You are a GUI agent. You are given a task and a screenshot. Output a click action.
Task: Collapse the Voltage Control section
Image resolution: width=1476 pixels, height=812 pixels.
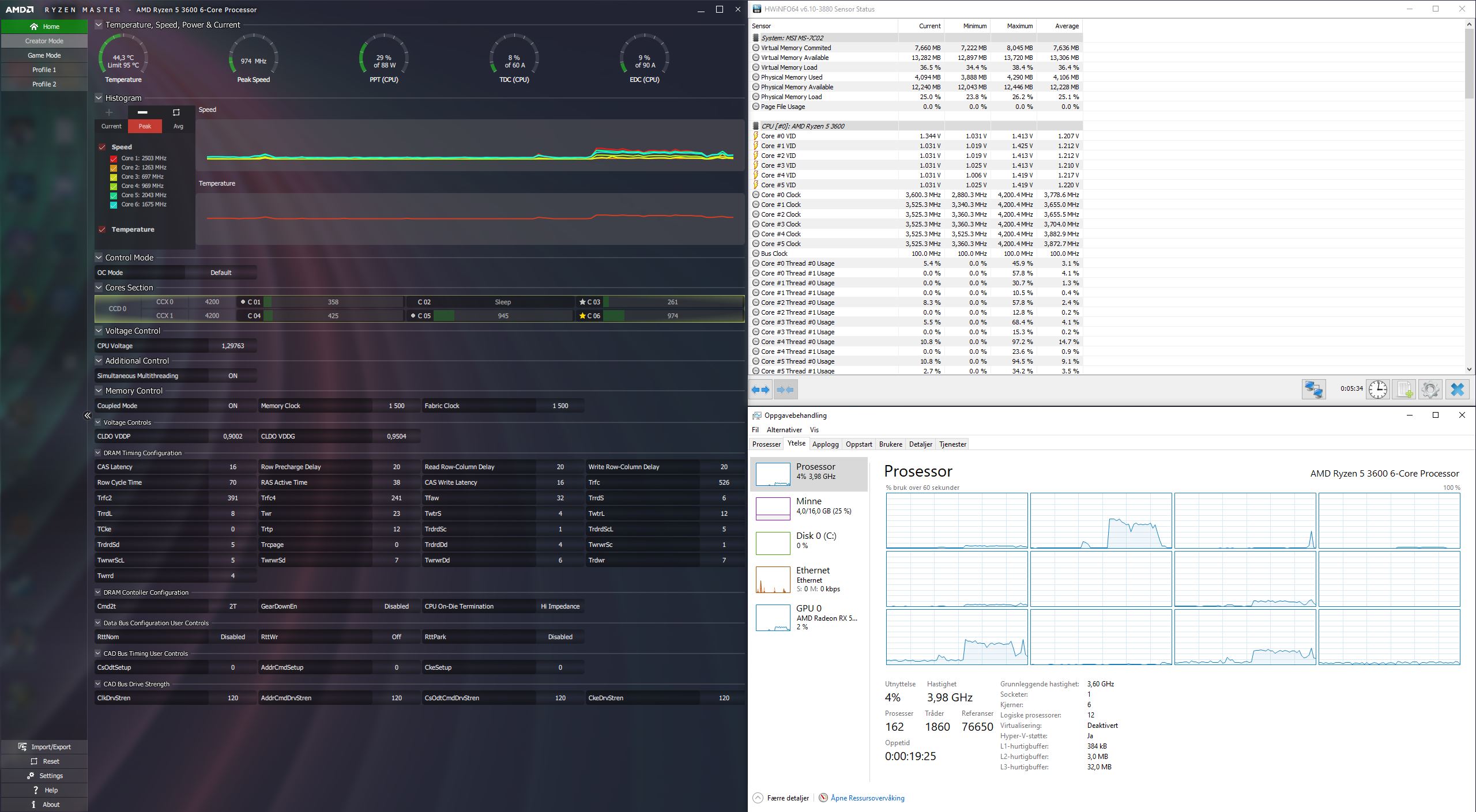(x=99, y=331)
